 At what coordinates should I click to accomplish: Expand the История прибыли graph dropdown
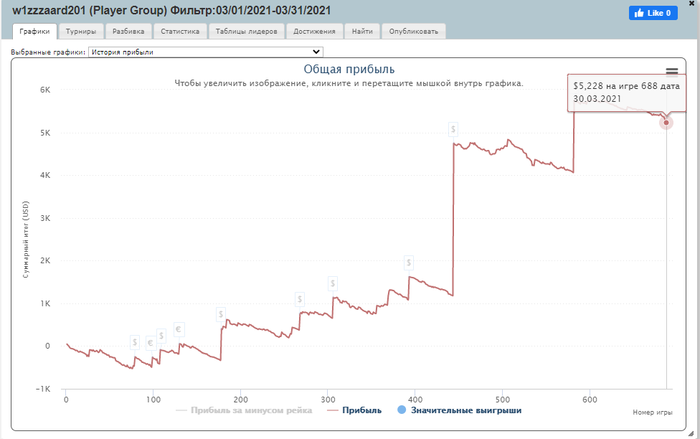206,52
